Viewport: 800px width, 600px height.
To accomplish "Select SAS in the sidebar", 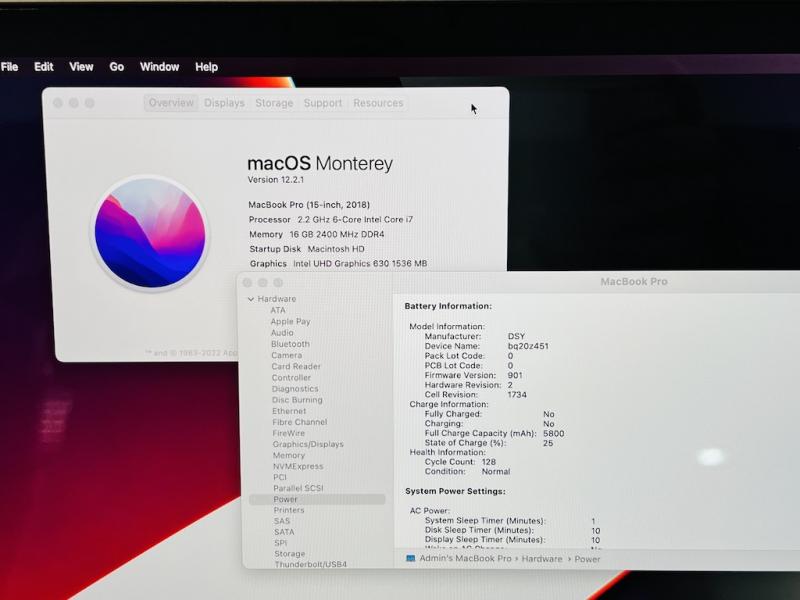I will pos(282,521).
